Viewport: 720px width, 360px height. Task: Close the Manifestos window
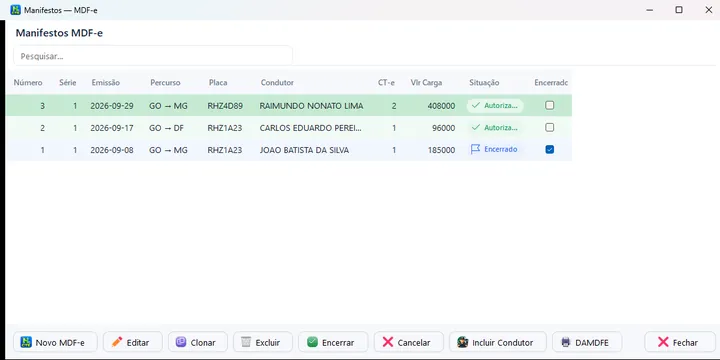(x=709, y=10)
